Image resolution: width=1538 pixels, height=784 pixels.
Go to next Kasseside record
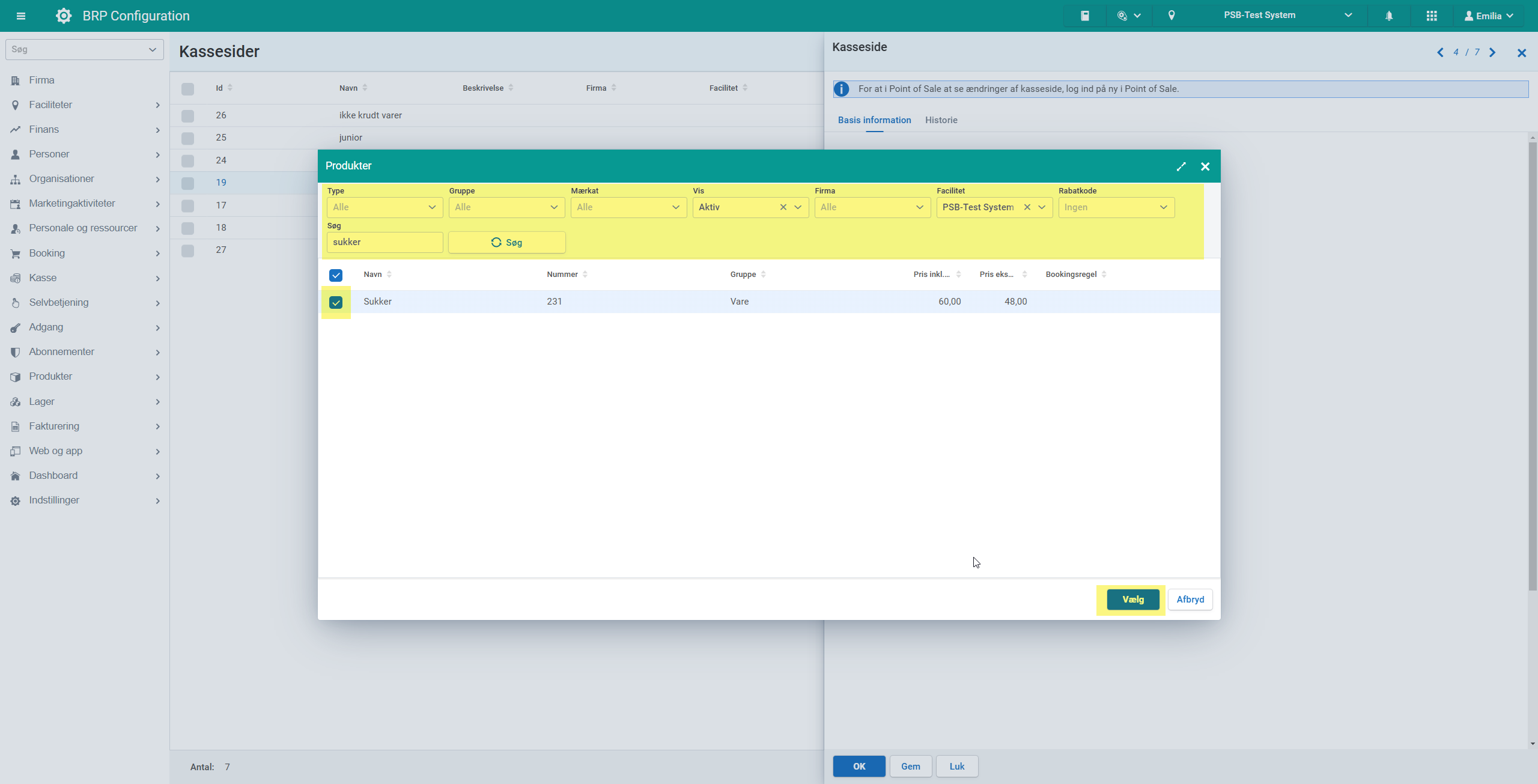(1492, 52)
